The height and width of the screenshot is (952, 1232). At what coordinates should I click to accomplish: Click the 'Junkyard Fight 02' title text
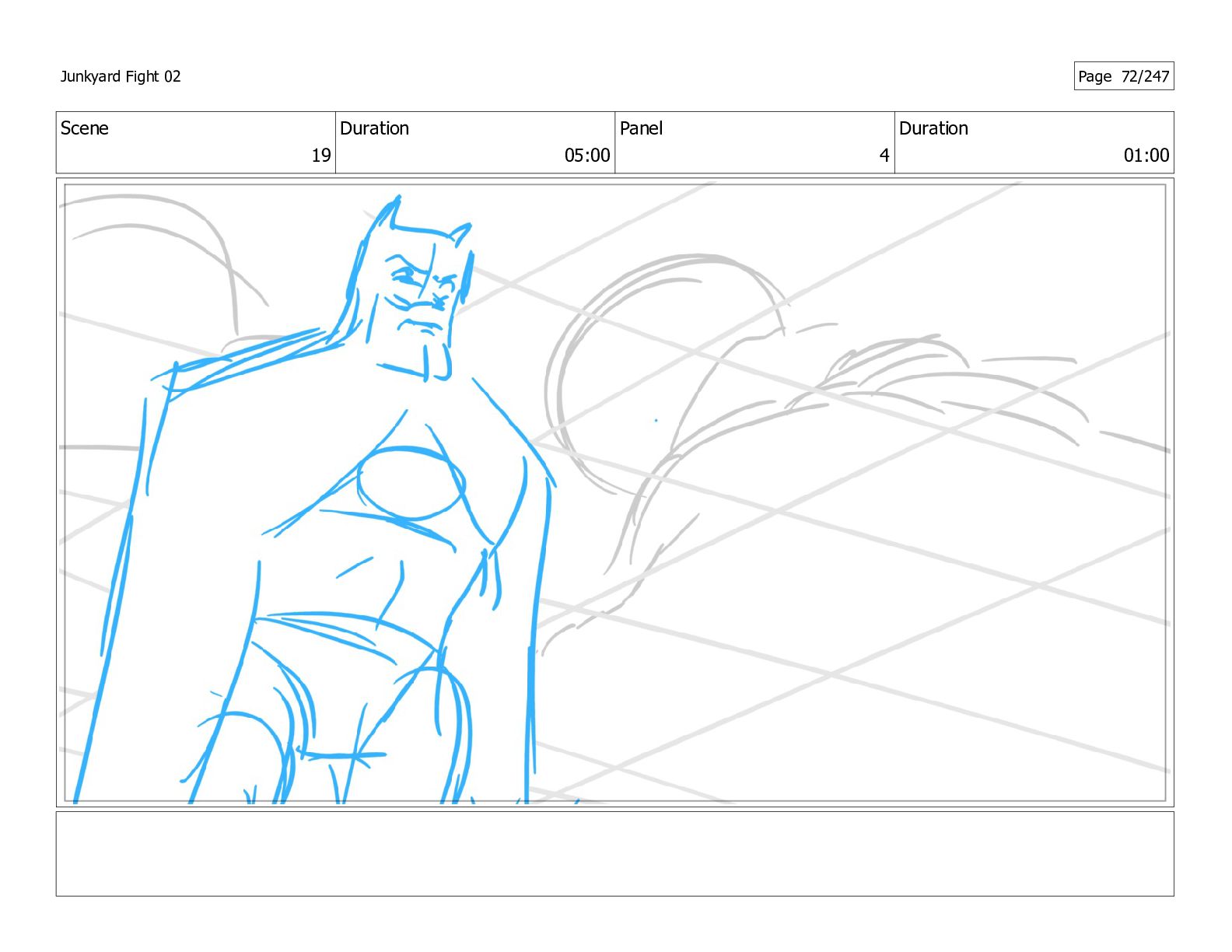coord(121,76)
